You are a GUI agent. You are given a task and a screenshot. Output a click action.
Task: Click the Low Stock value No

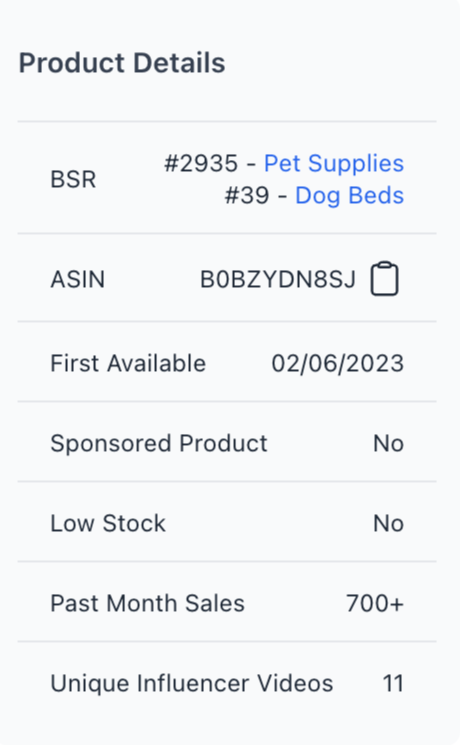pyautogui.click(x=389, y=524)
